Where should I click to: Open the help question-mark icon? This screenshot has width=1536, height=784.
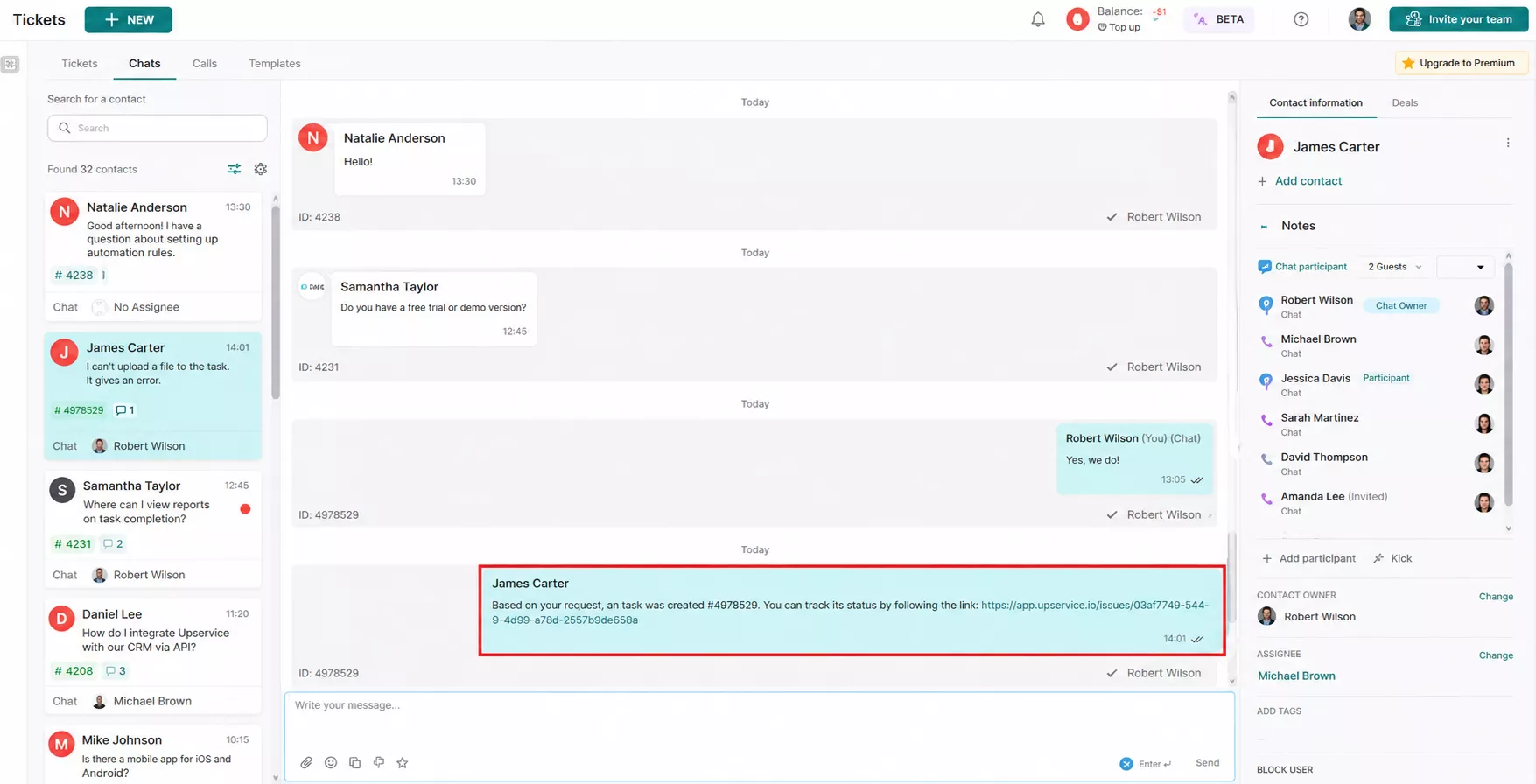1301,19
